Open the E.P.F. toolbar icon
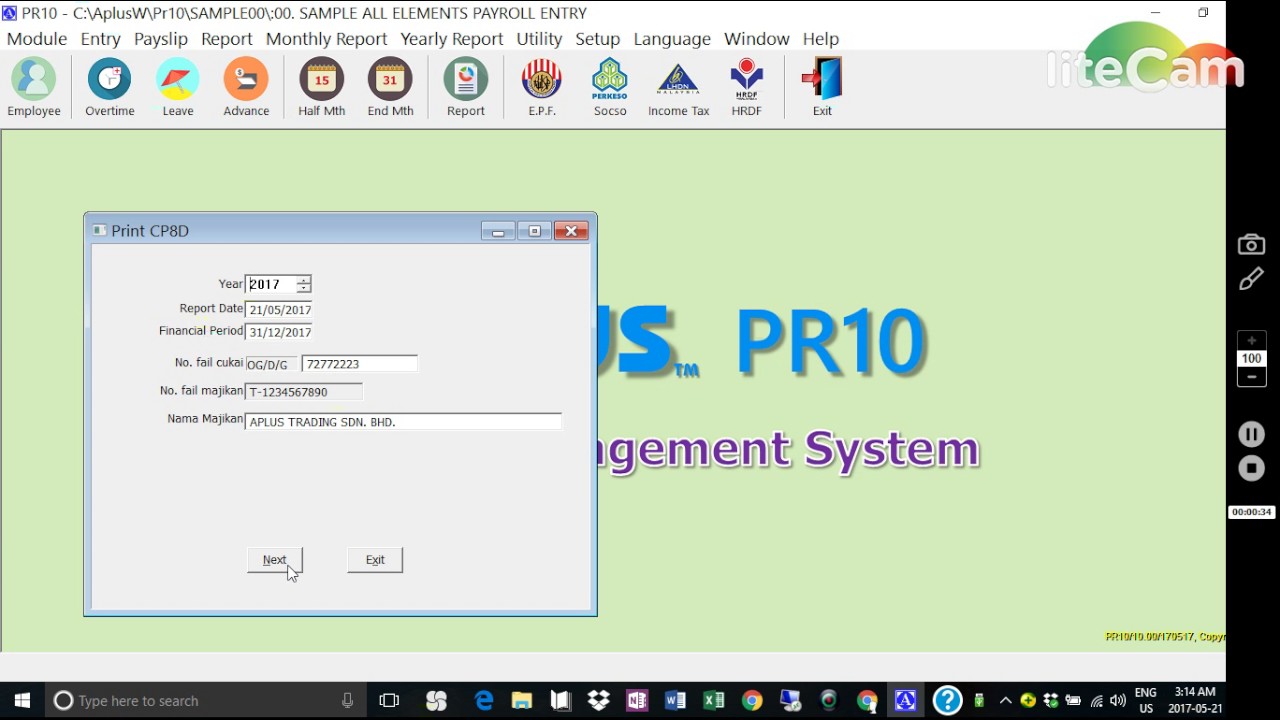 tap(542, 88)
